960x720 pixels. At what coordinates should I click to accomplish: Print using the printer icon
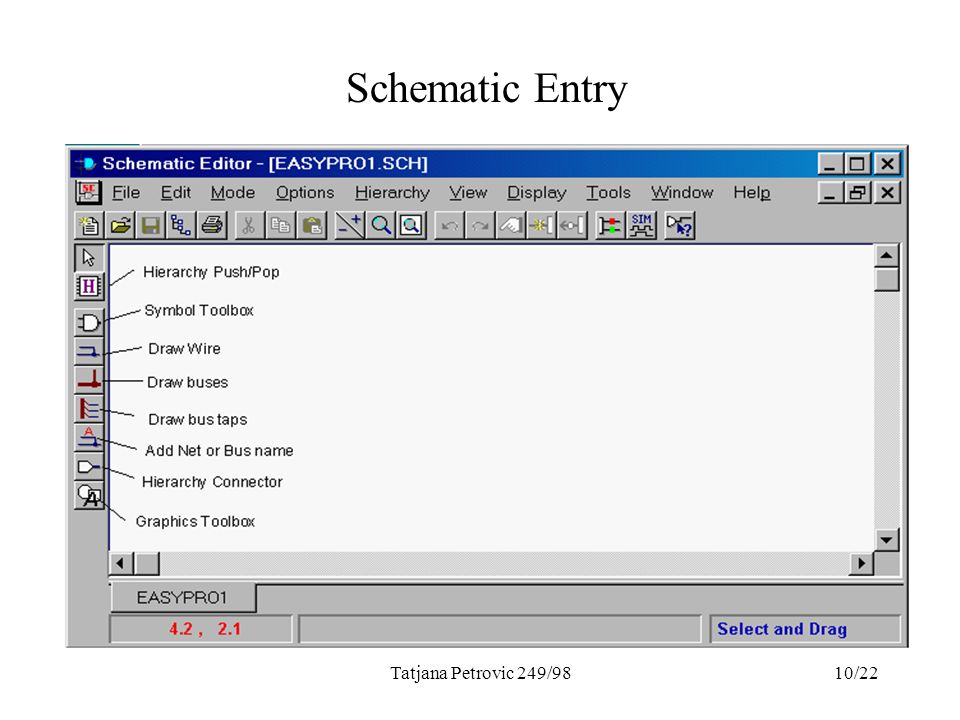(x=212, y=225)
